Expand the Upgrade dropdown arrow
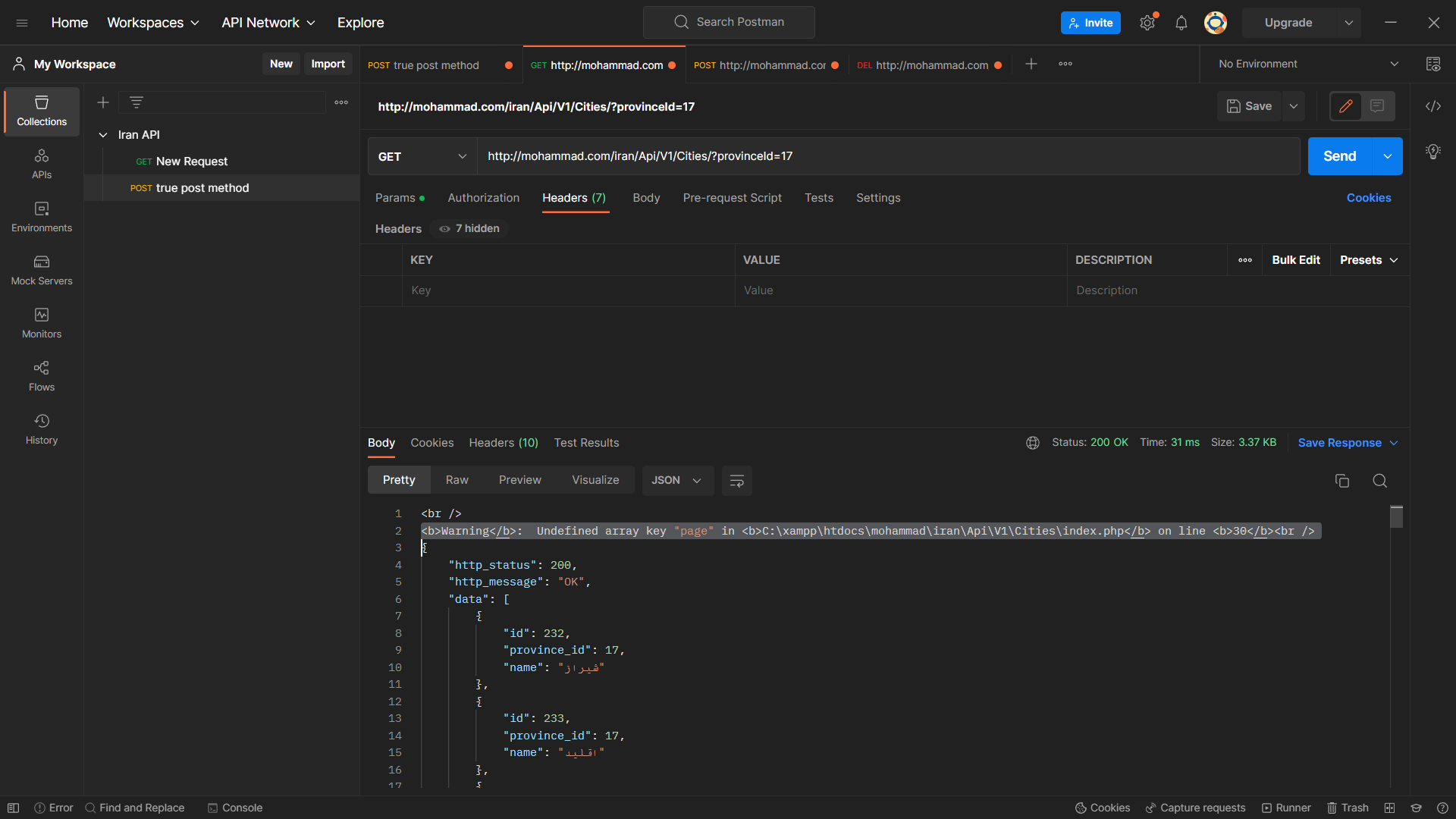 pyautogui.click(x=1349, y=23)
